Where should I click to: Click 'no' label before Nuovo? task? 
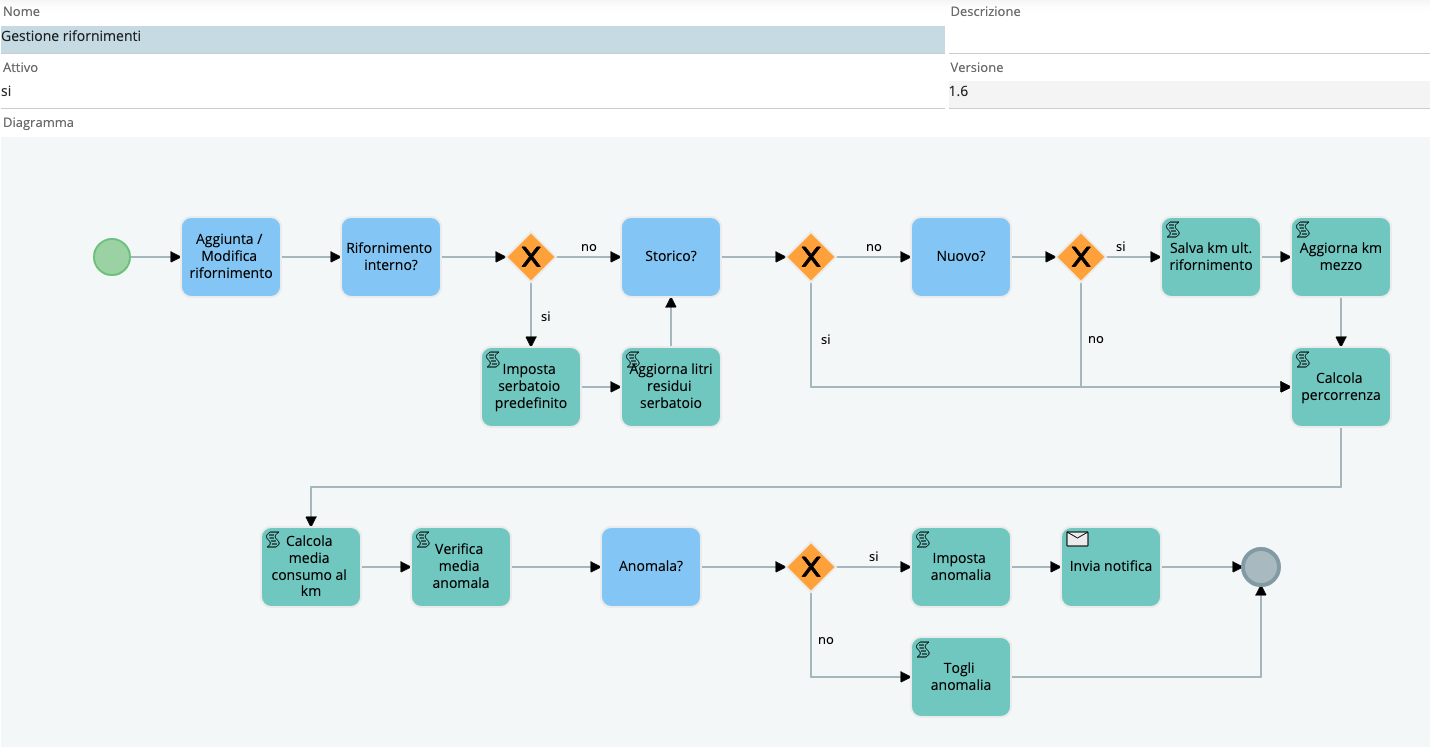tap(874, 247)
